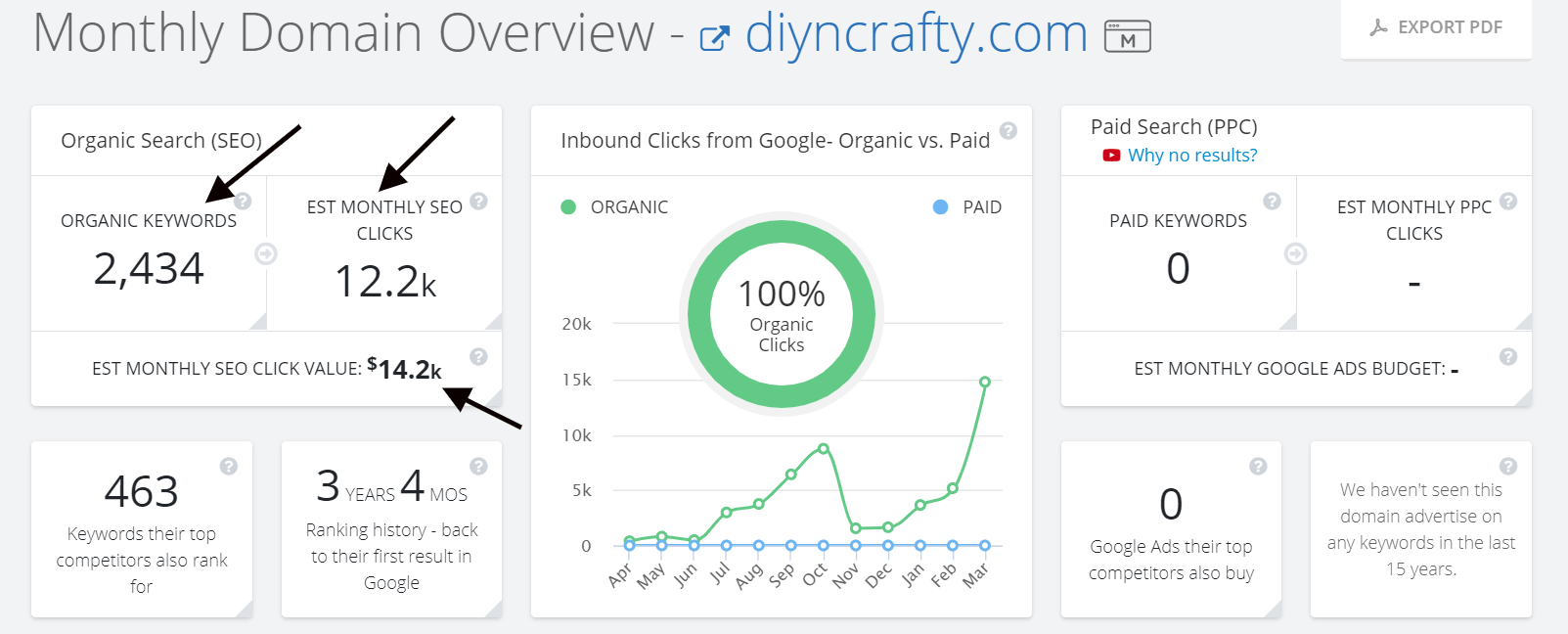This screenshot has height=634, width=1568.
Task: Click the 100% Organic Clicks donut chart
Action: pyautogui.click(x=782, y=315)
